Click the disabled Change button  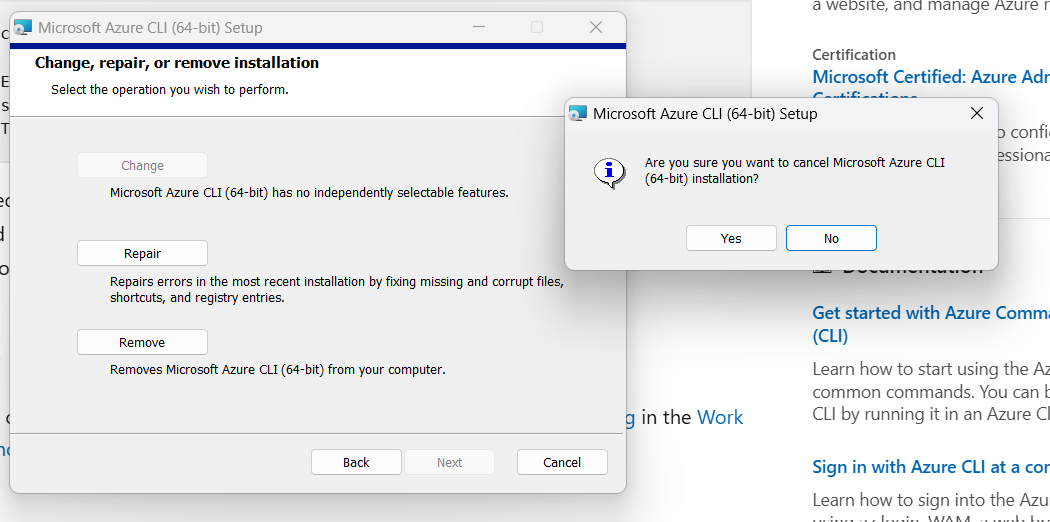142,165
